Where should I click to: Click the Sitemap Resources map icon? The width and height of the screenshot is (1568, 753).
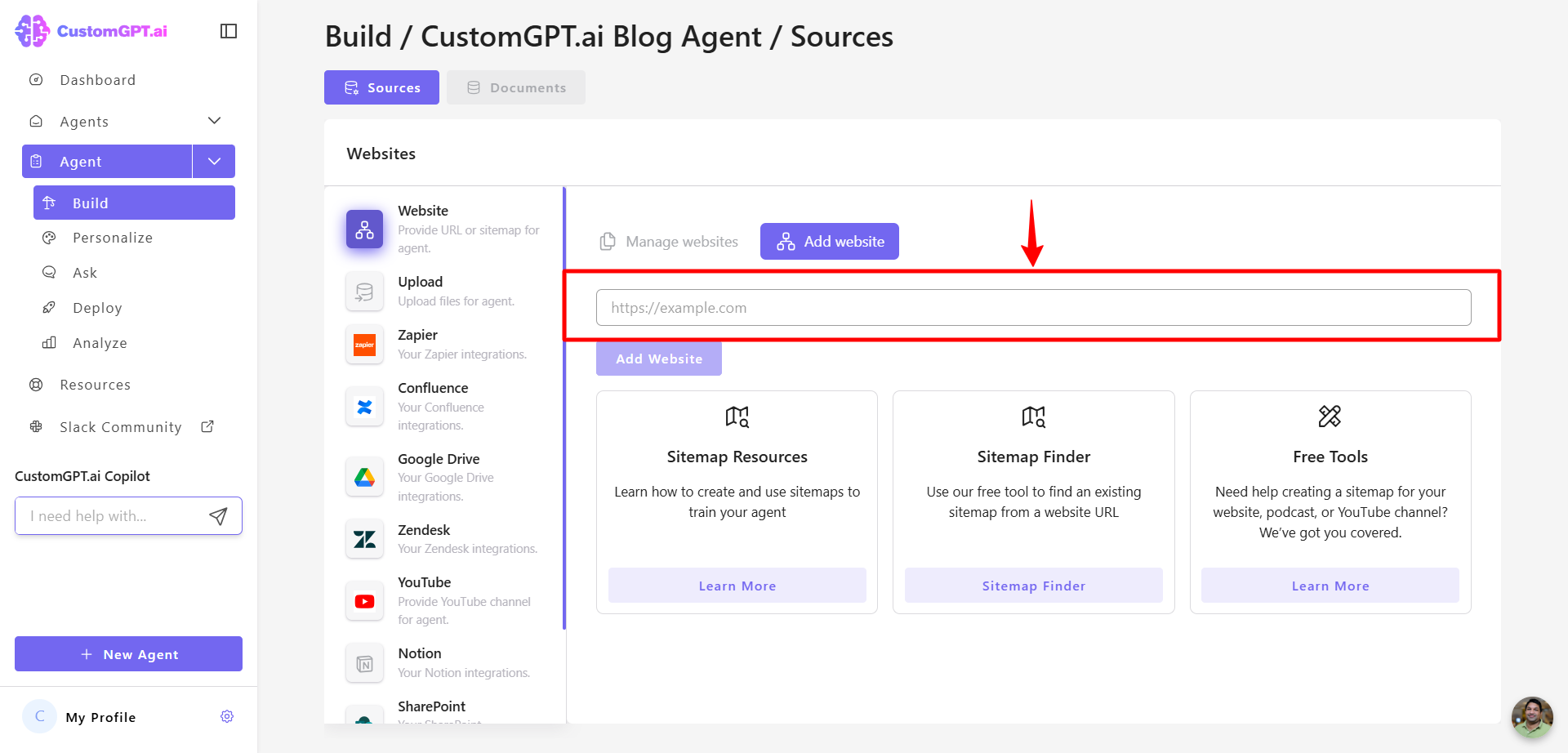737,417
